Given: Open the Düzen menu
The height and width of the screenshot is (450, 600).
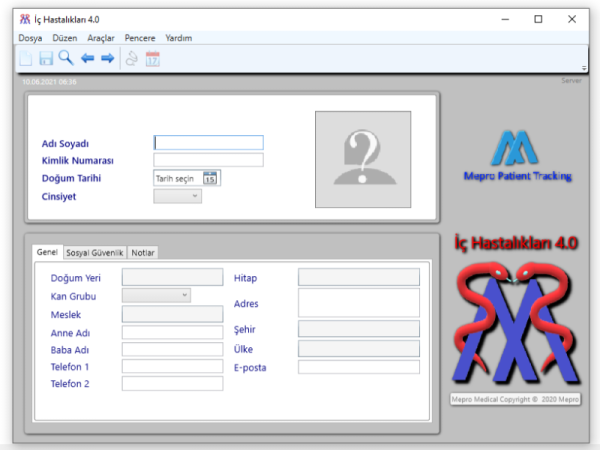Looking at the screenshot, I should pos(65,38).
